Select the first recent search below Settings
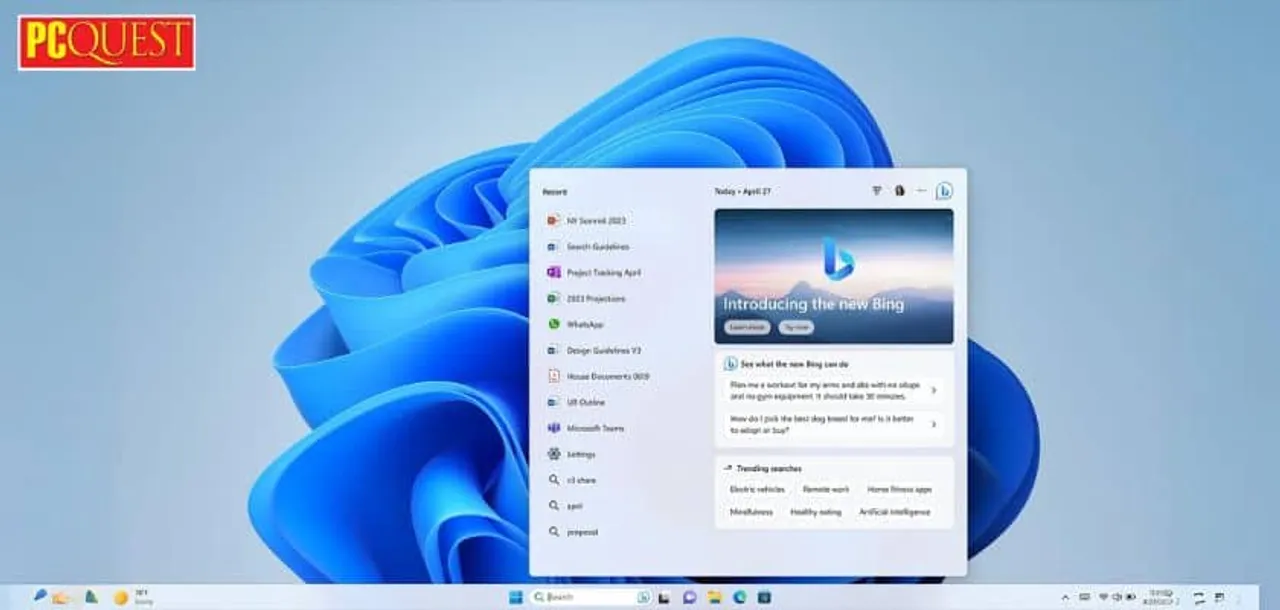The width and height of the screenshot is (1280, 610). coord(571,480)
